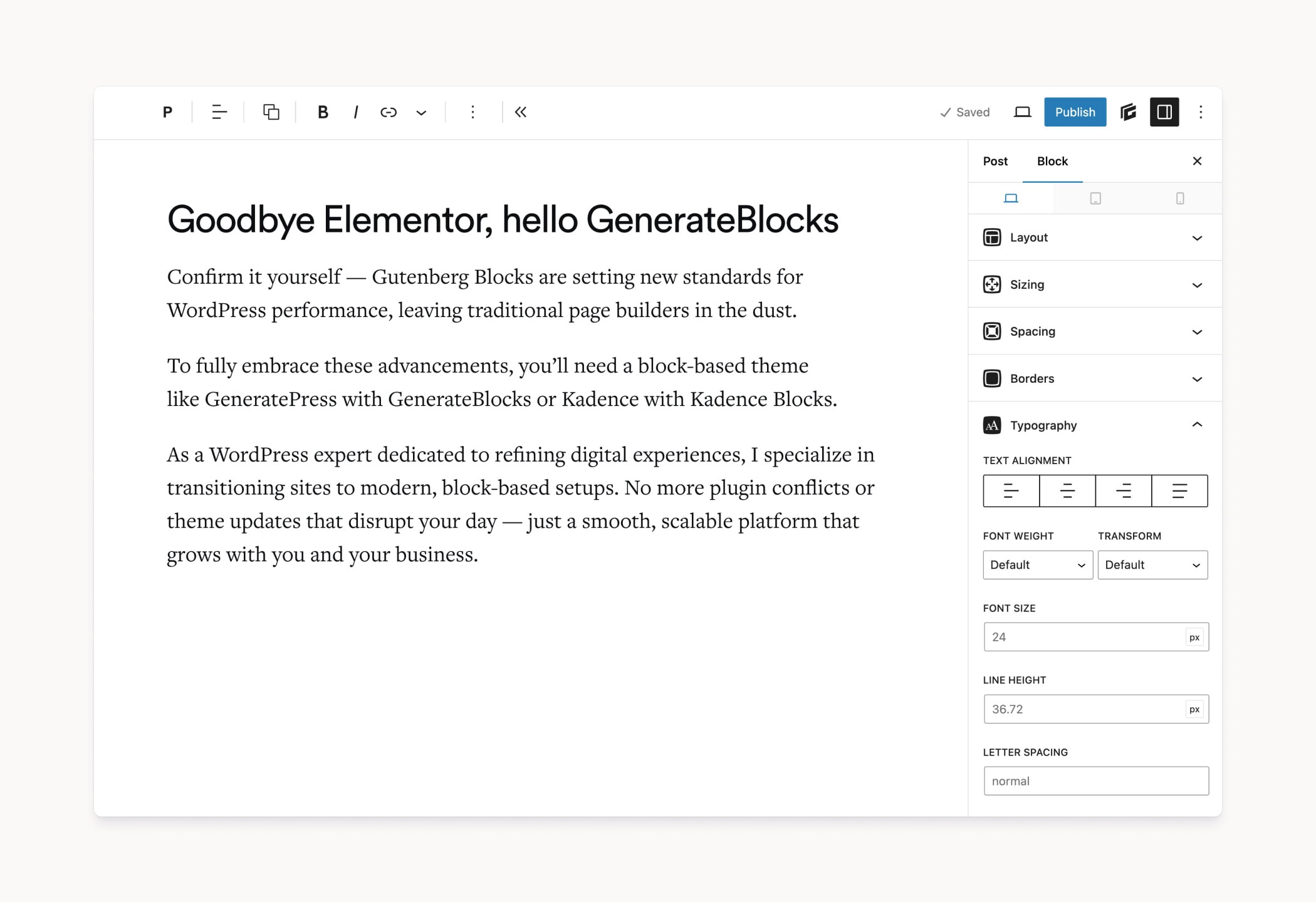Viewport: 1316px width, 902px height.
Task: Click the Layout panel label
Action: (x=1029, y=237)
